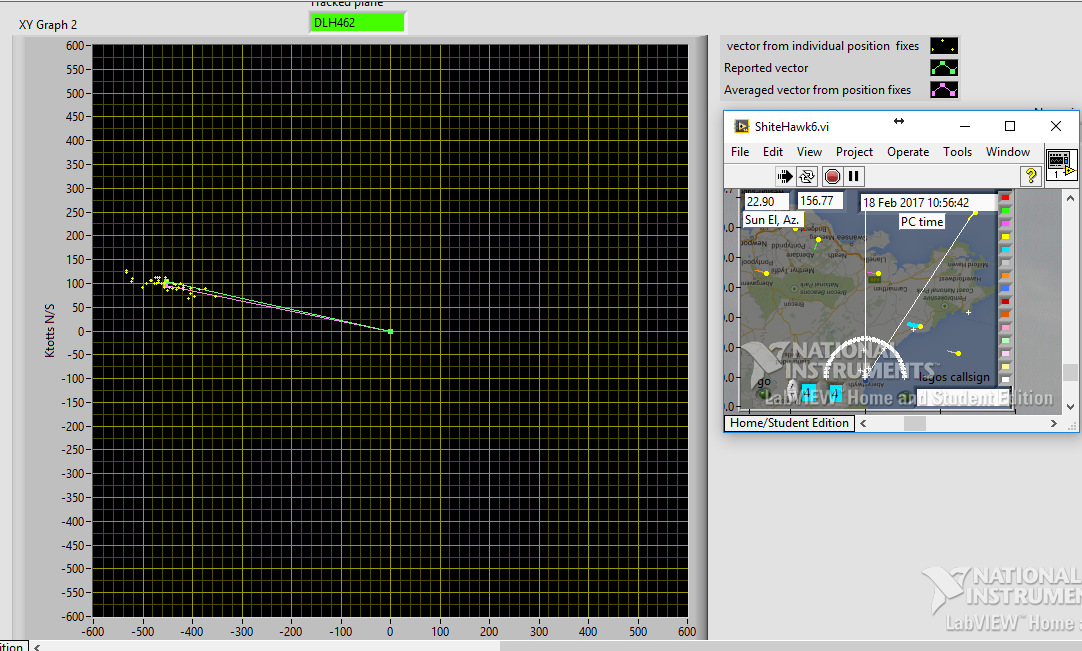This screenshot has height=651, width=1082.
Task: Open the Project menu
Action: [854, 152]
